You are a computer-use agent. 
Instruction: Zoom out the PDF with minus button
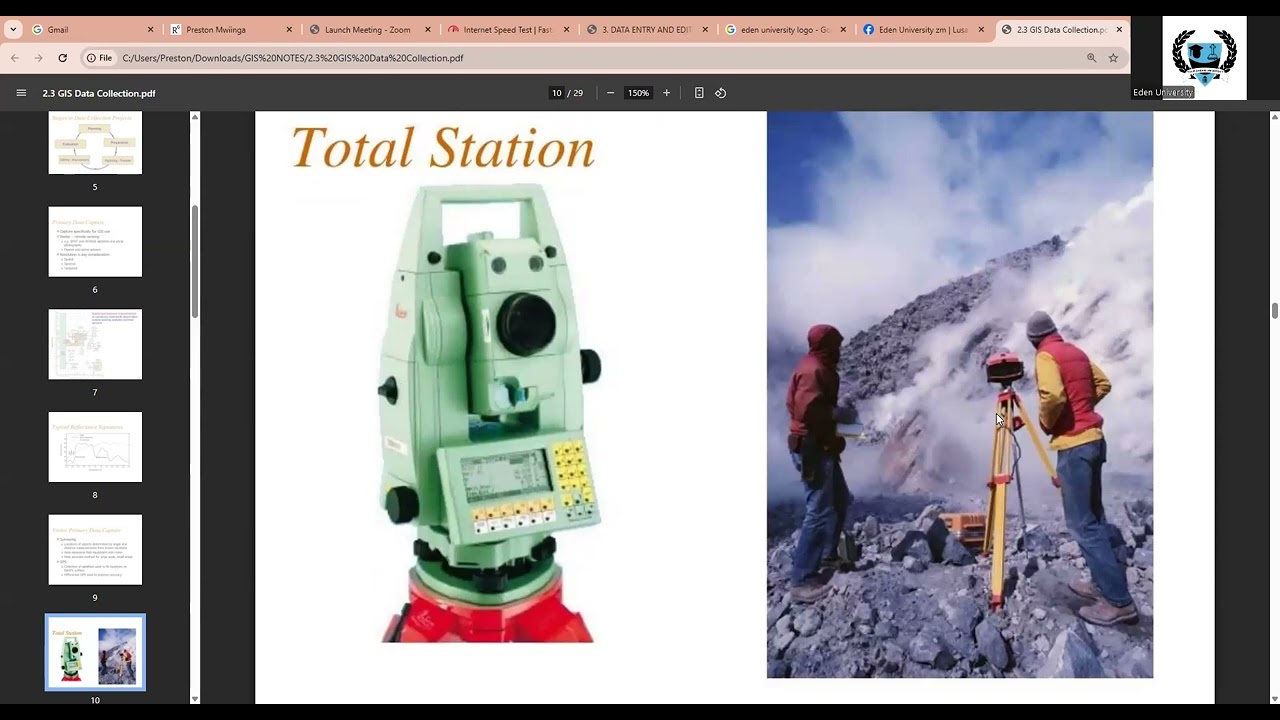610,93
